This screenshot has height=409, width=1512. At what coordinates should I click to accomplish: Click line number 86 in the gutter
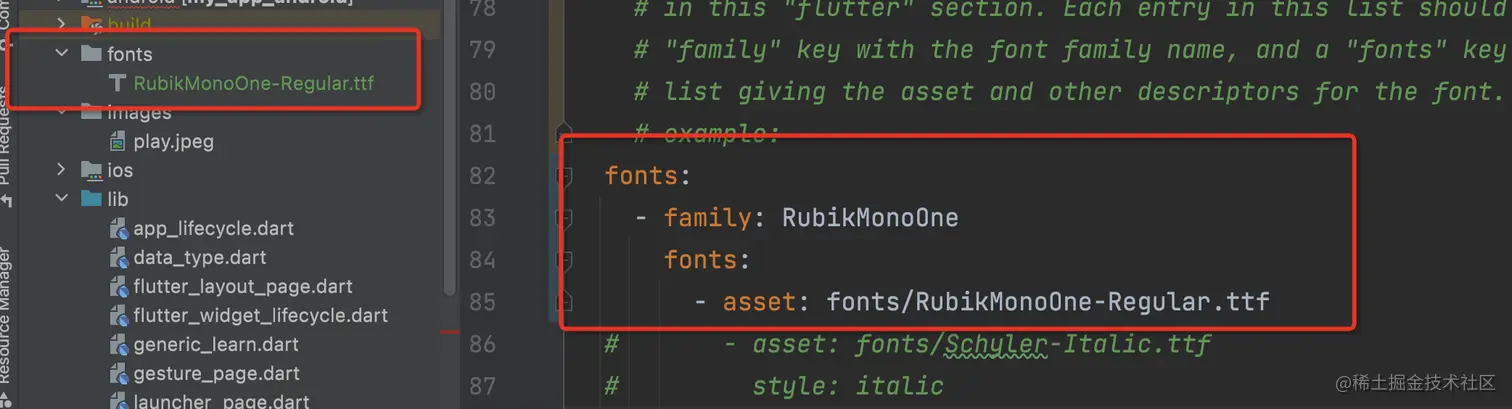point(483,344)
